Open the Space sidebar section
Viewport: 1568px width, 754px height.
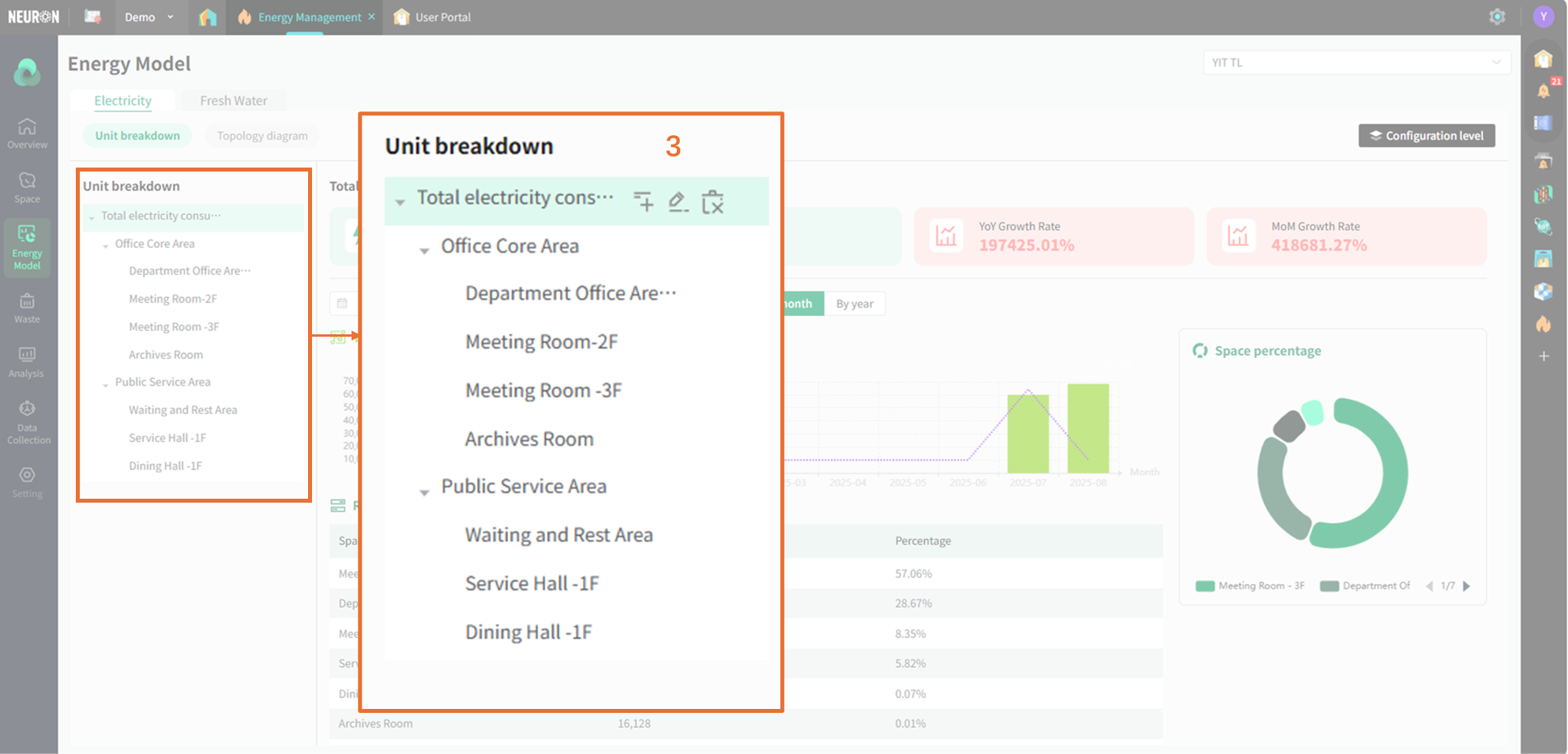coord(27,187)
